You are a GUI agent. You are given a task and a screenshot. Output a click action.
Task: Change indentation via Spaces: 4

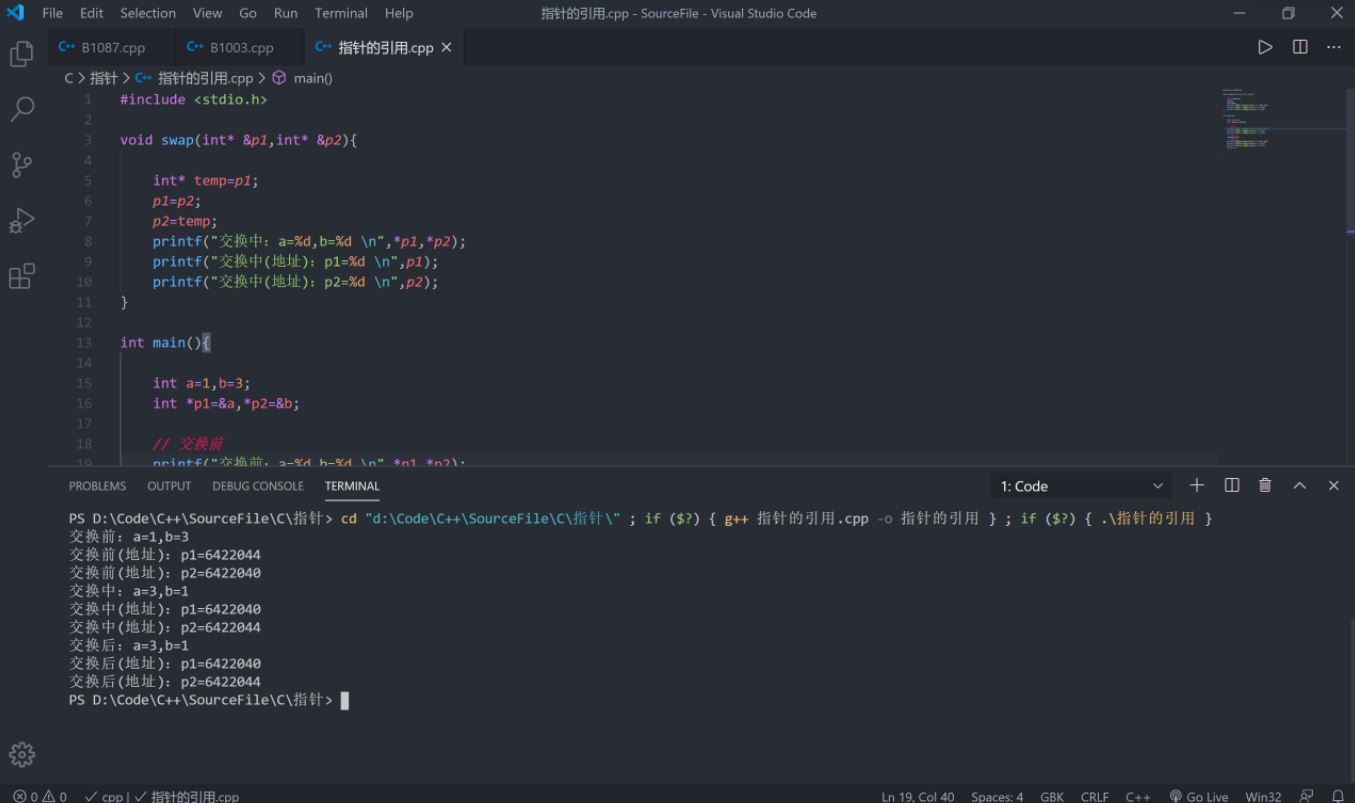coord(997,796)
